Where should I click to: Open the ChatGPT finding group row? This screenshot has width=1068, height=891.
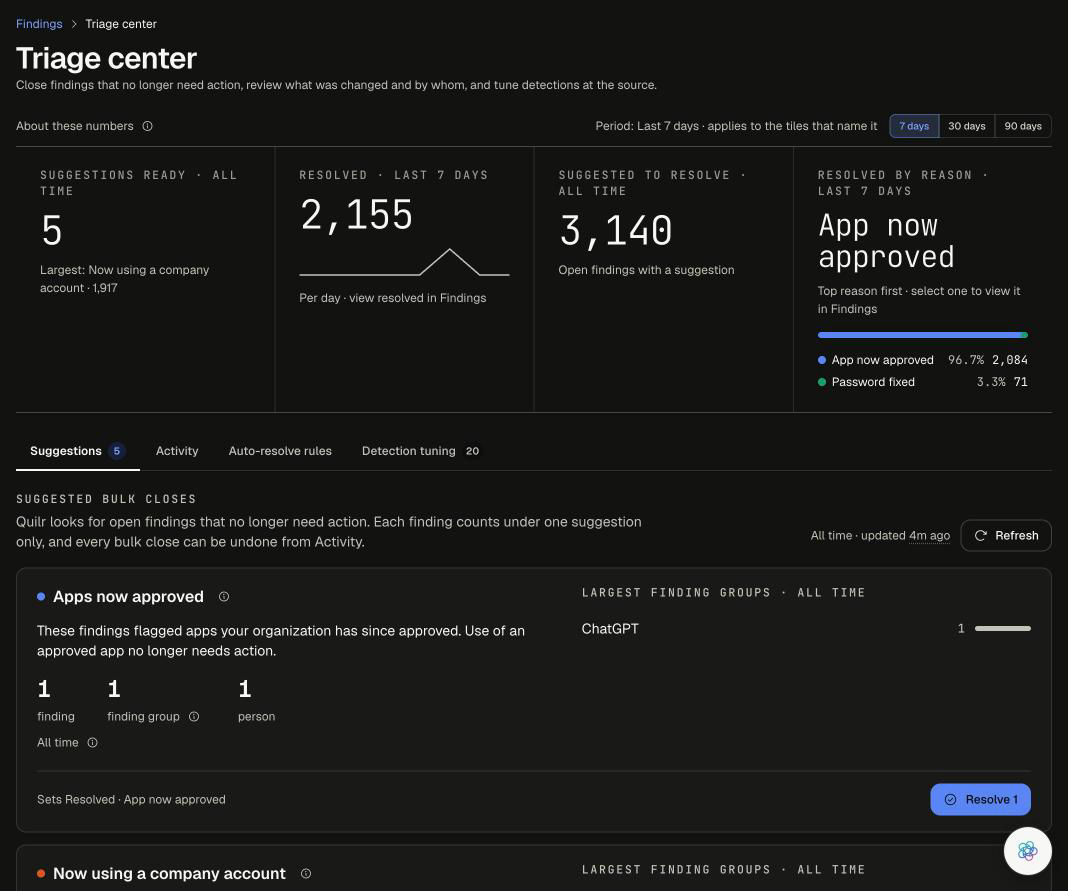click(x=806, y=629)
